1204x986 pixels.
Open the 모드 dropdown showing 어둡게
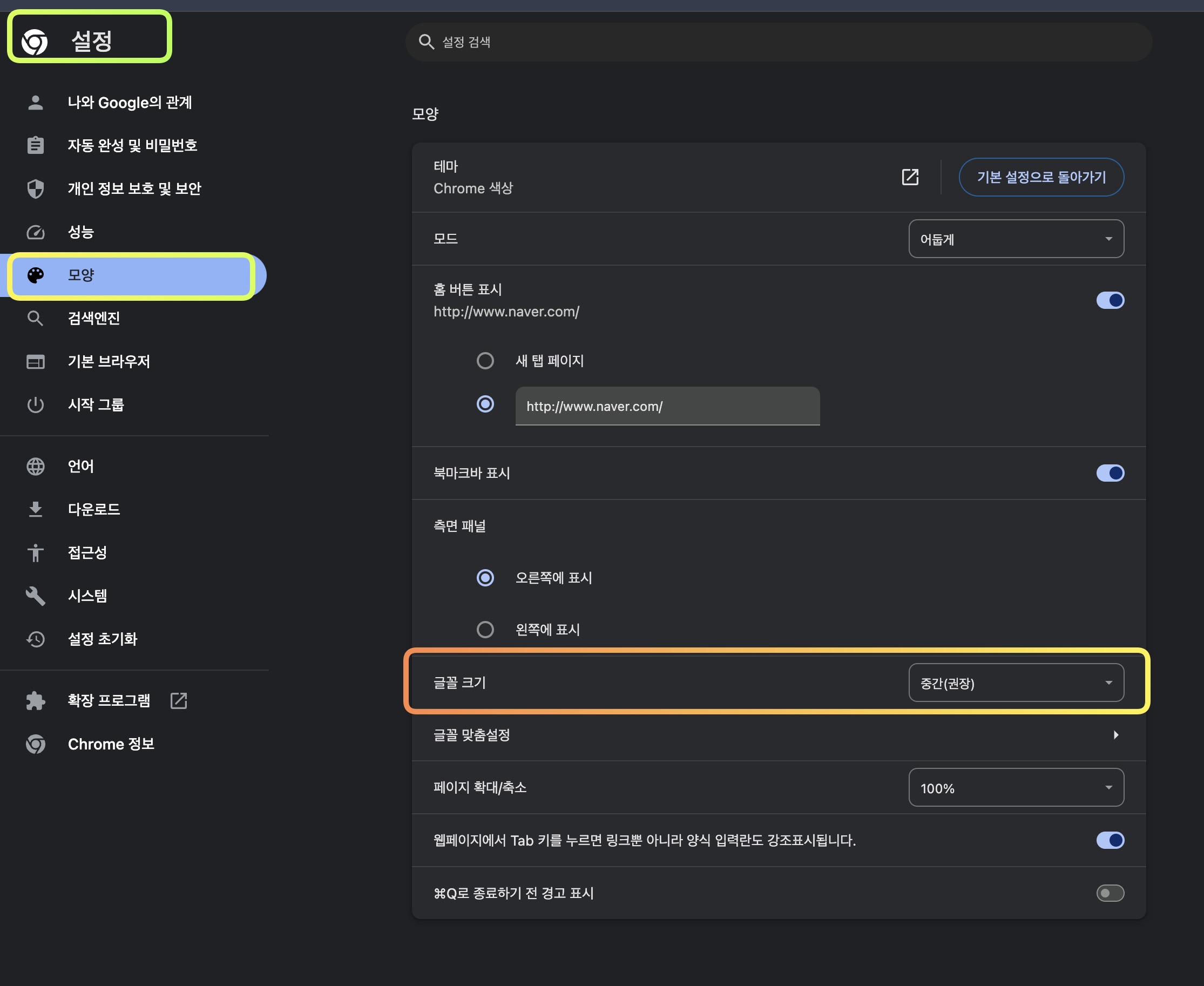(1016, 239)
